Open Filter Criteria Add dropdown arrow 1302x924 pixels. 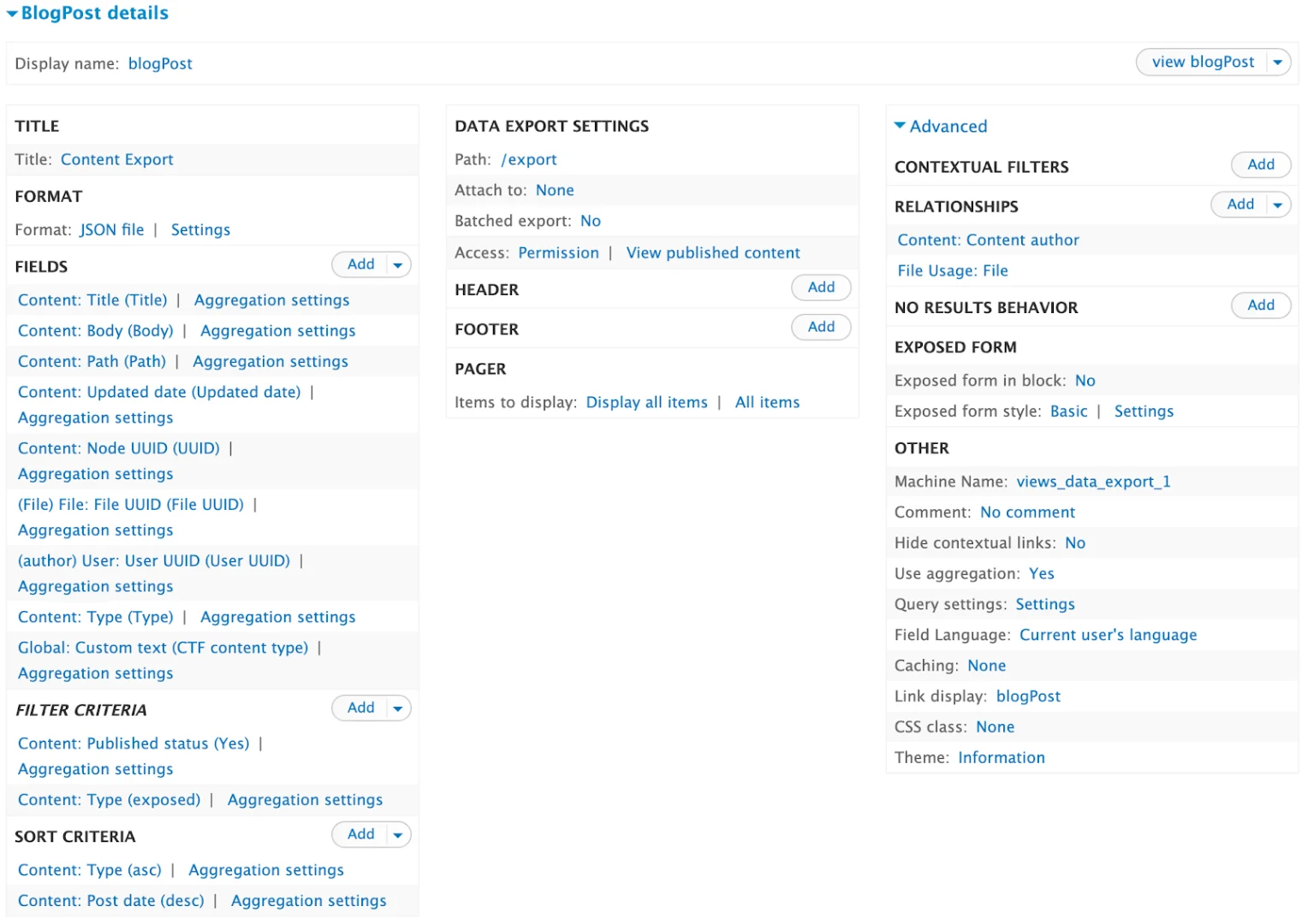click(397, 708)
